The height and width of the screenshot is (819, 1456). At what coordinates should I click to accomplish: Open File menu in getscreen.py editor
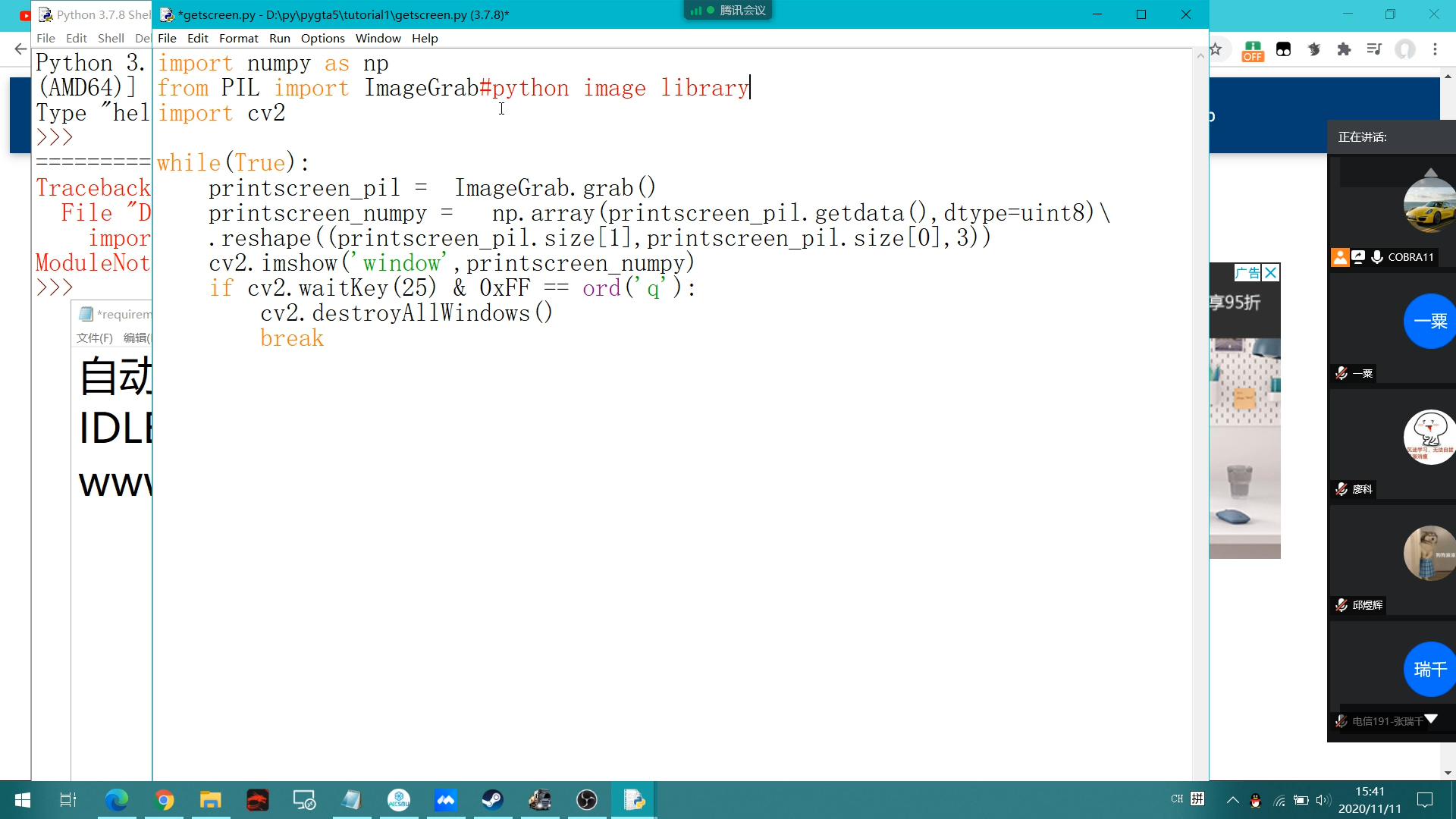pyautogui.click(x=167, y=38)
